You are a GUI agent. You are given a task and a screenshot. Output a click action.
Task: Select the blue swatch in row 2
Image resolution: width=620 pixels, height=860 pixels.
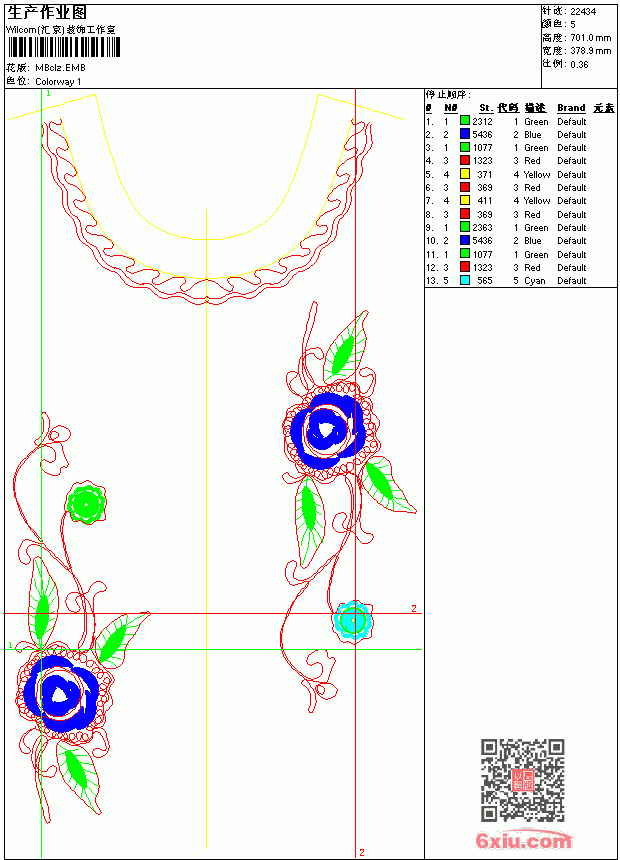[x=465, y=134]
